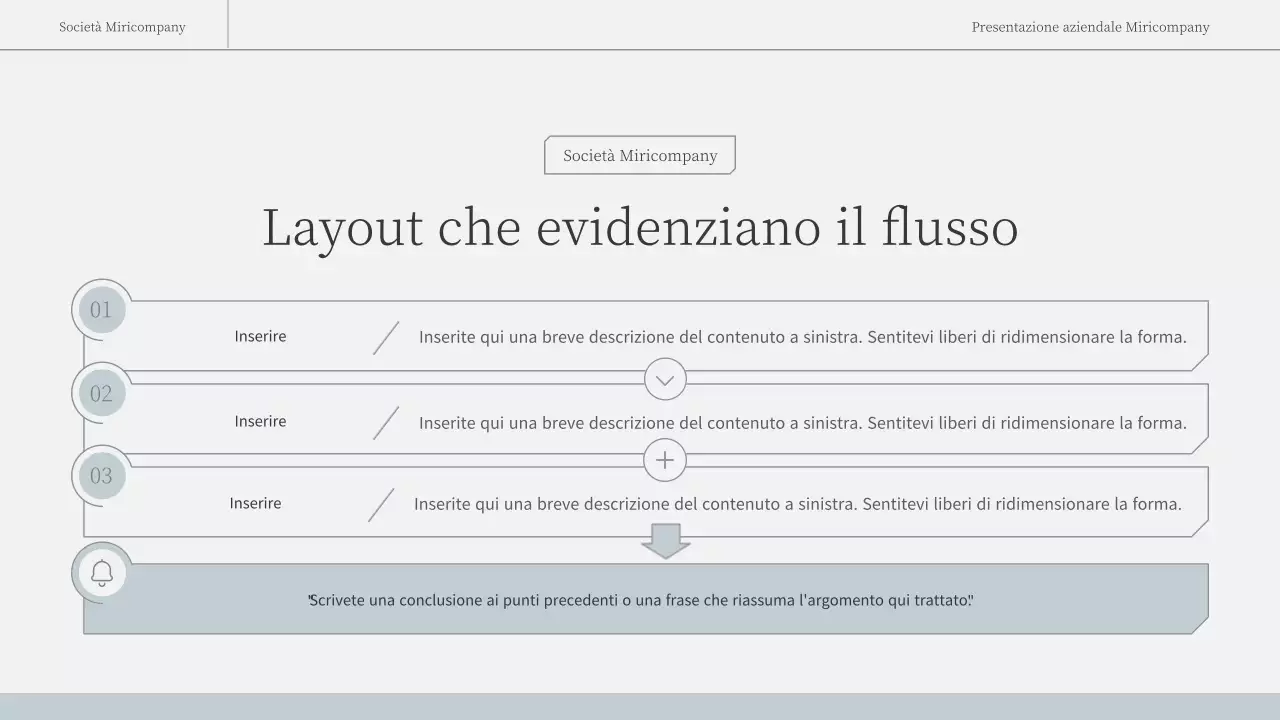This screenshot has width=1280, height=720.
Task: Click the circled number 03 badge
Action: 100,475
